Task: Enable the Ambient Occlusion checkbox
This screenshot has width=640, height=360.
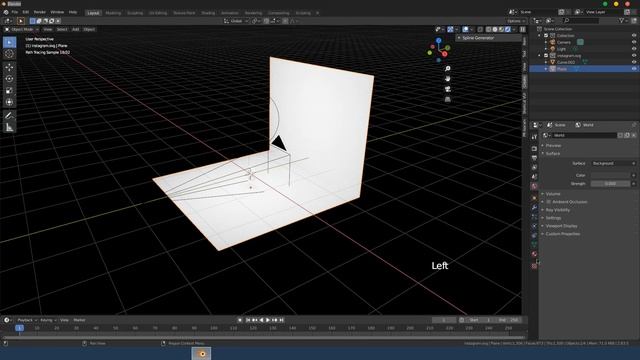Action: click(549, 202)
